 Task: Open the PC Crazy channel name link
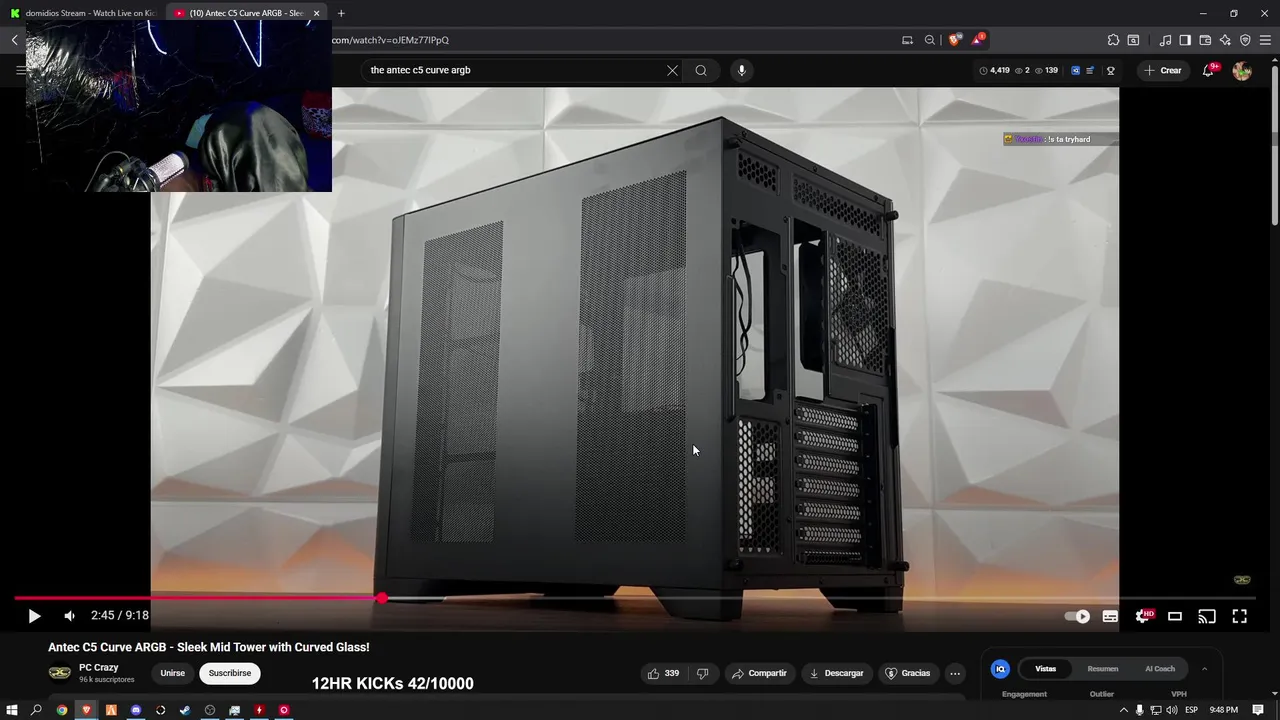[x=99, y=667]
